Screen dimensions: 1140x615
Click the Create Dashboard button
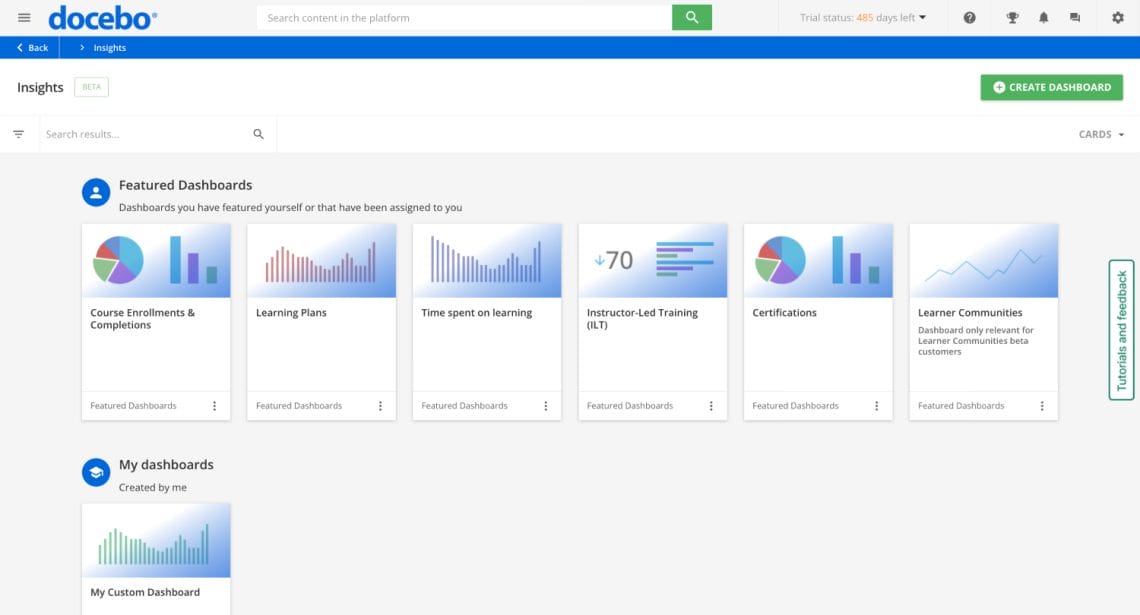click(1051, 87)
